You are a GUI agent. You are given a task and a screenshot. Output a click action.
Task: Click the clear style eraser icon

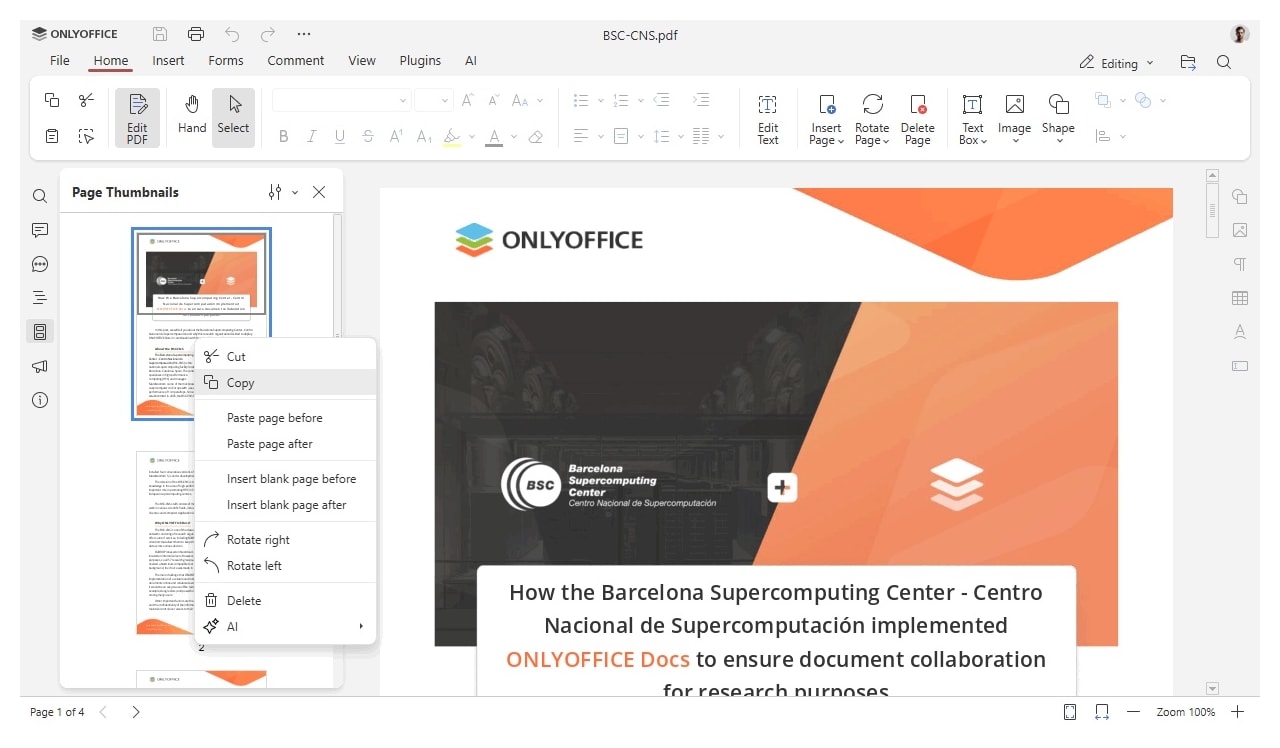click(x=536, y=136)
